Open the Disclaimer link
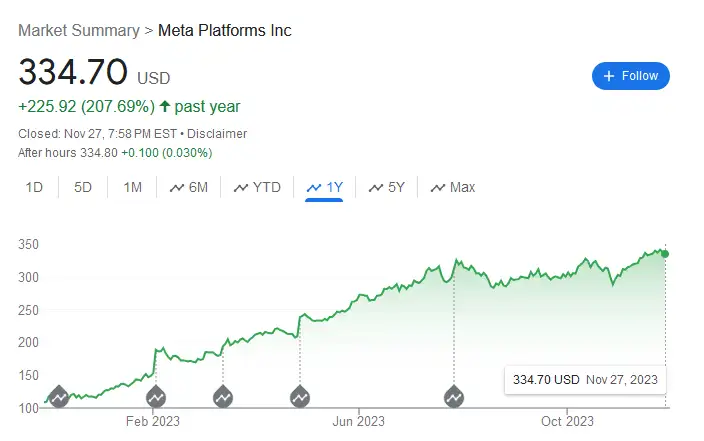Viewport: 704px width, 441px height. [x=217, y=134]
